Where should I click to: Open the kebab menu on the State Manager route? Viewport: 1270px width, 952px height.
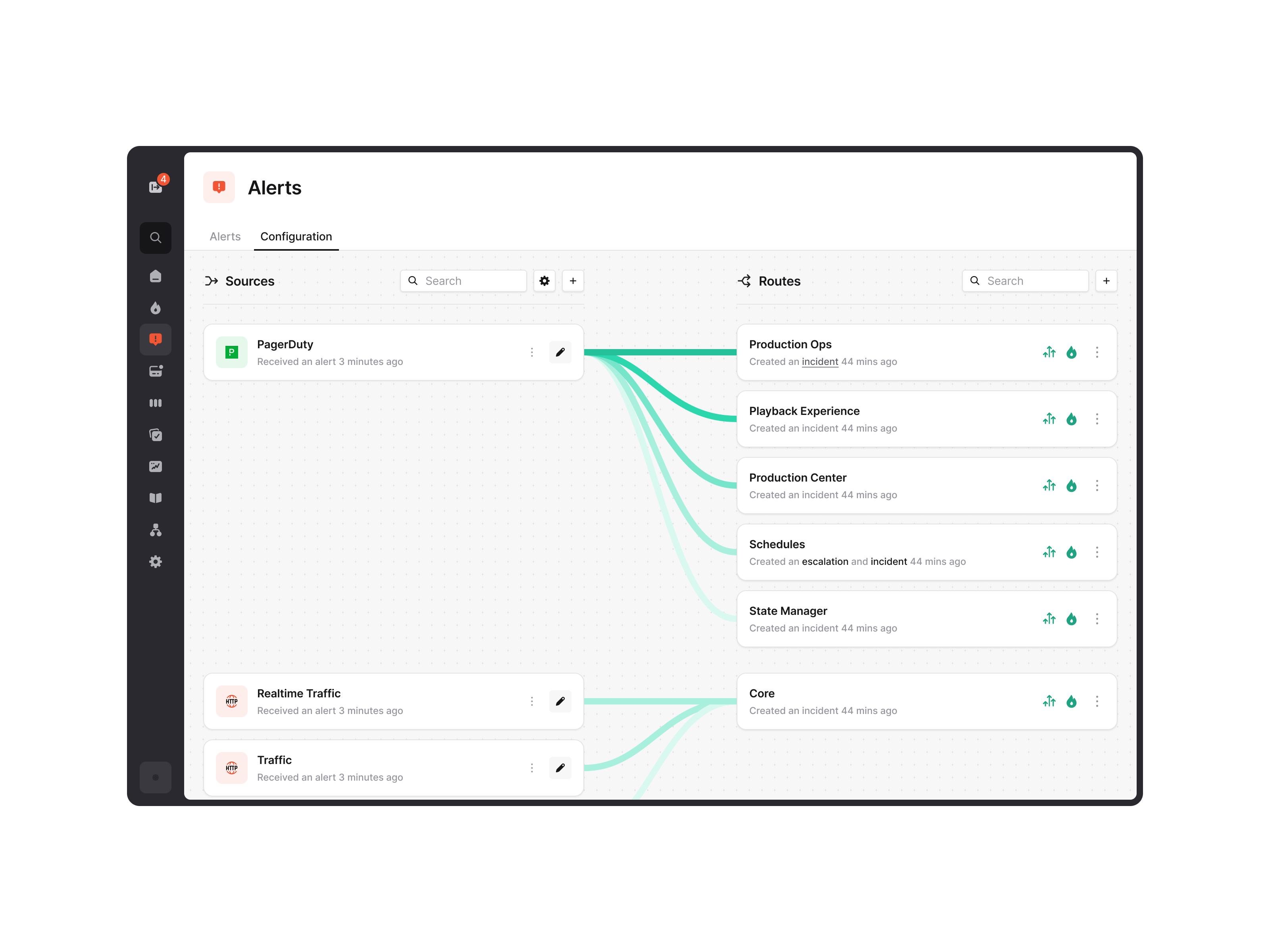[1097, 618]
